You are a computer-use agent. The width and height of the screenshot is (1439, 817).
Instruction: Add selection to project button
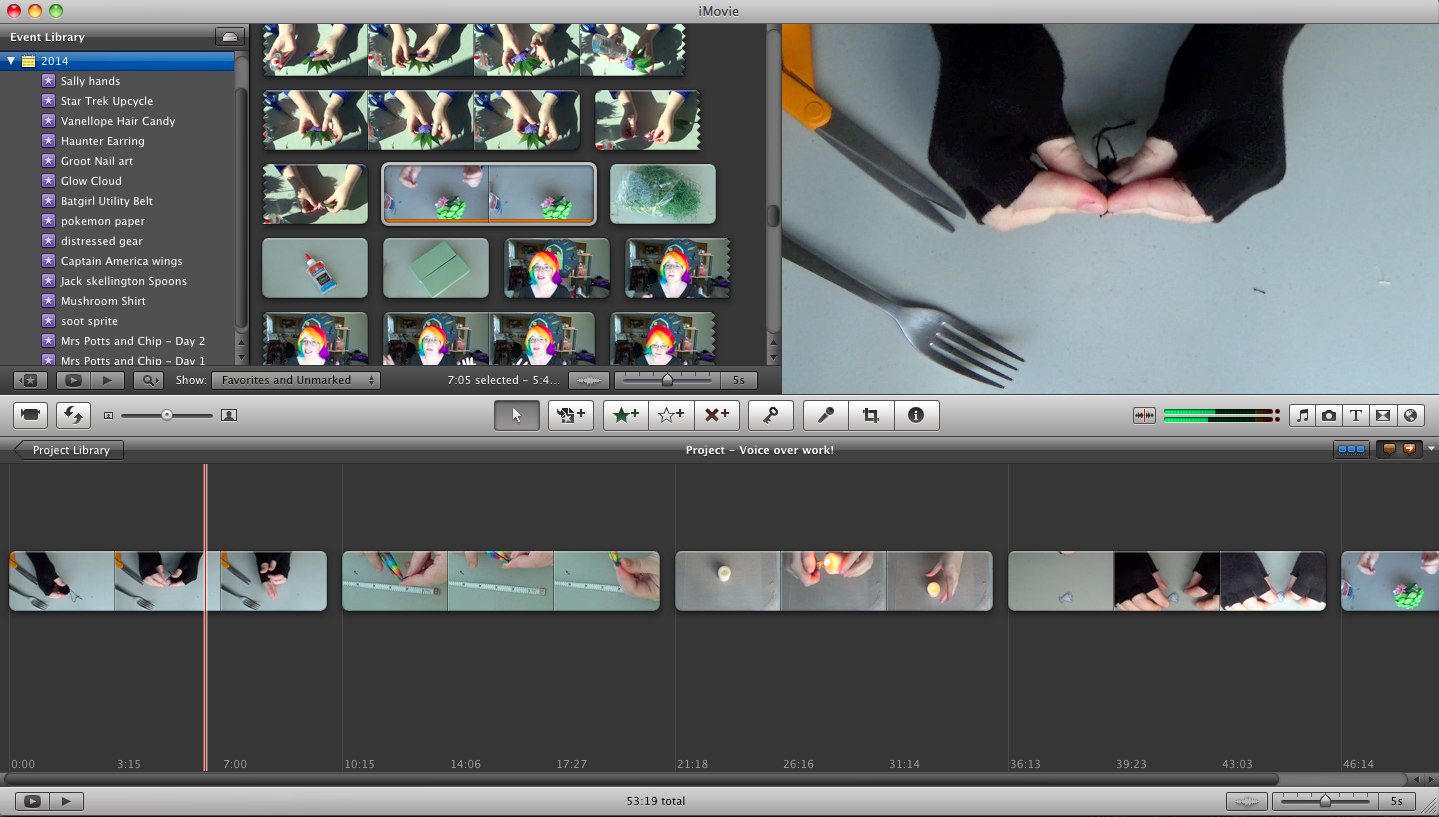[571, 415]
